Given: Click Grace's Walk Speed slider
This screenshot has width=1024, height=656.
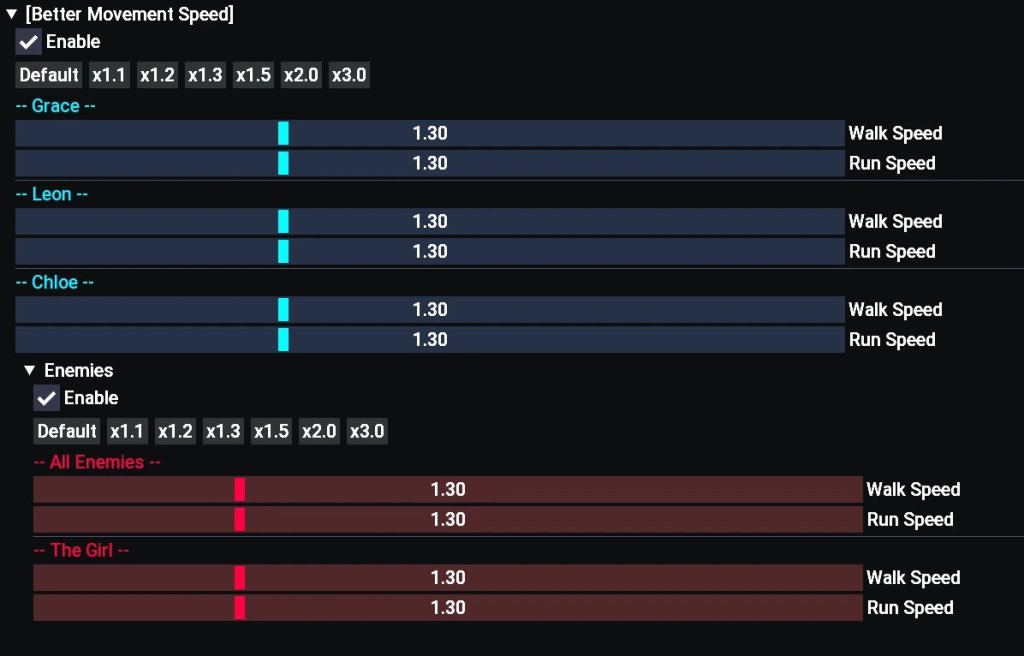Looking at the screenshot, I should (x=430, y=134).
